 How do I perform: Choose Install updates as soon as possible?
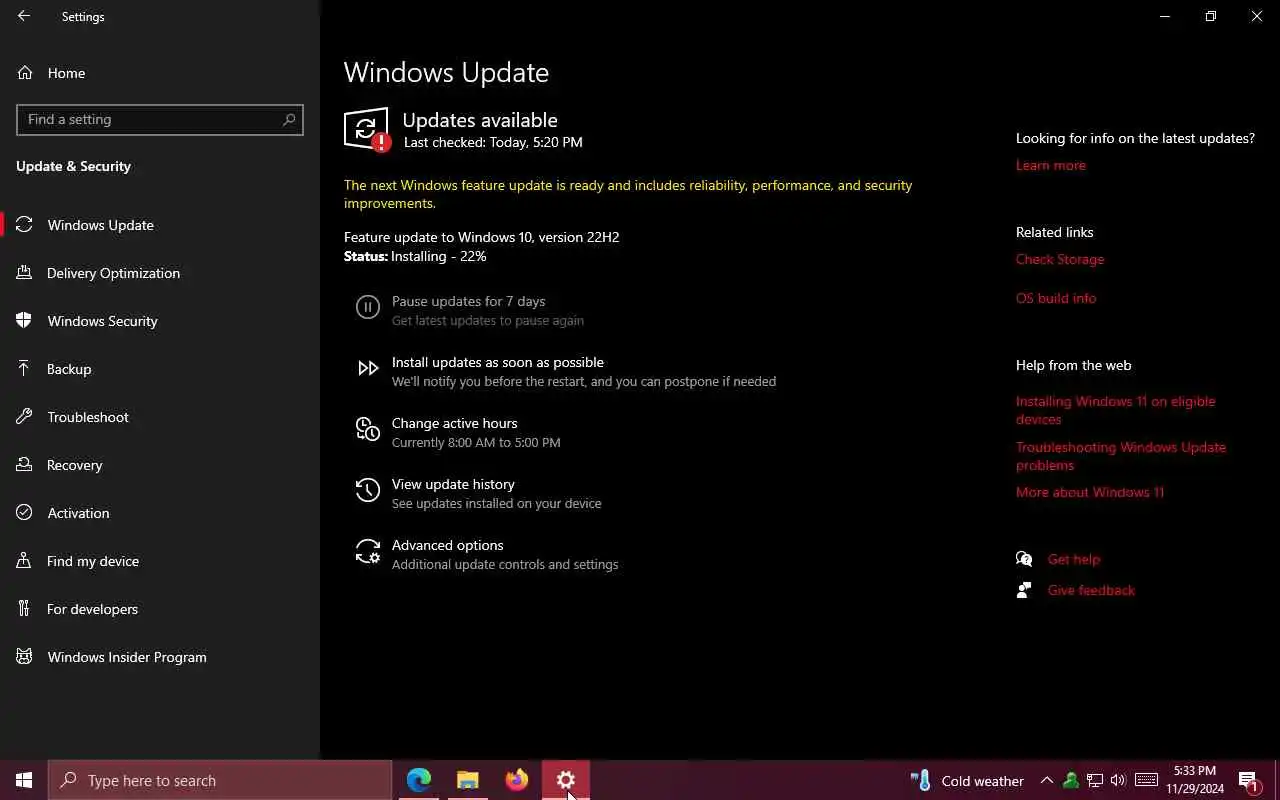click(498, 362)
